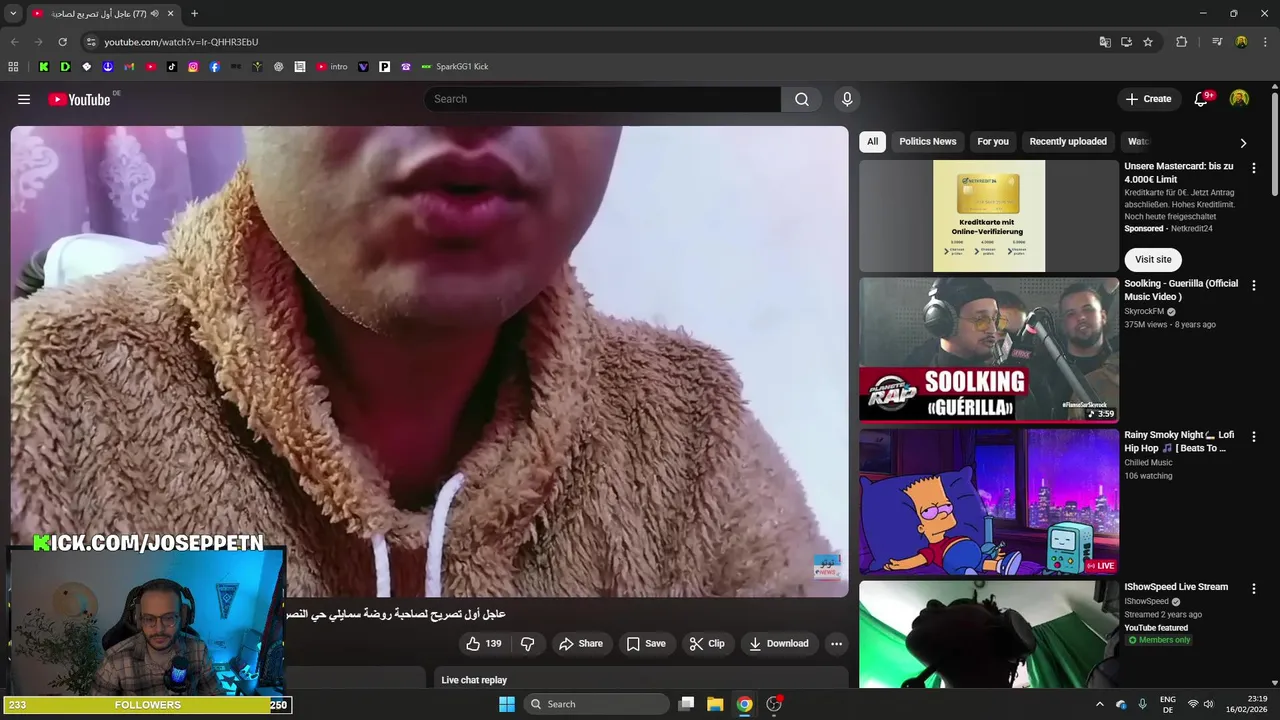Open the YouTube guide hamburger menu
The image size is (1280, 720).
click(x=24, y=99)
